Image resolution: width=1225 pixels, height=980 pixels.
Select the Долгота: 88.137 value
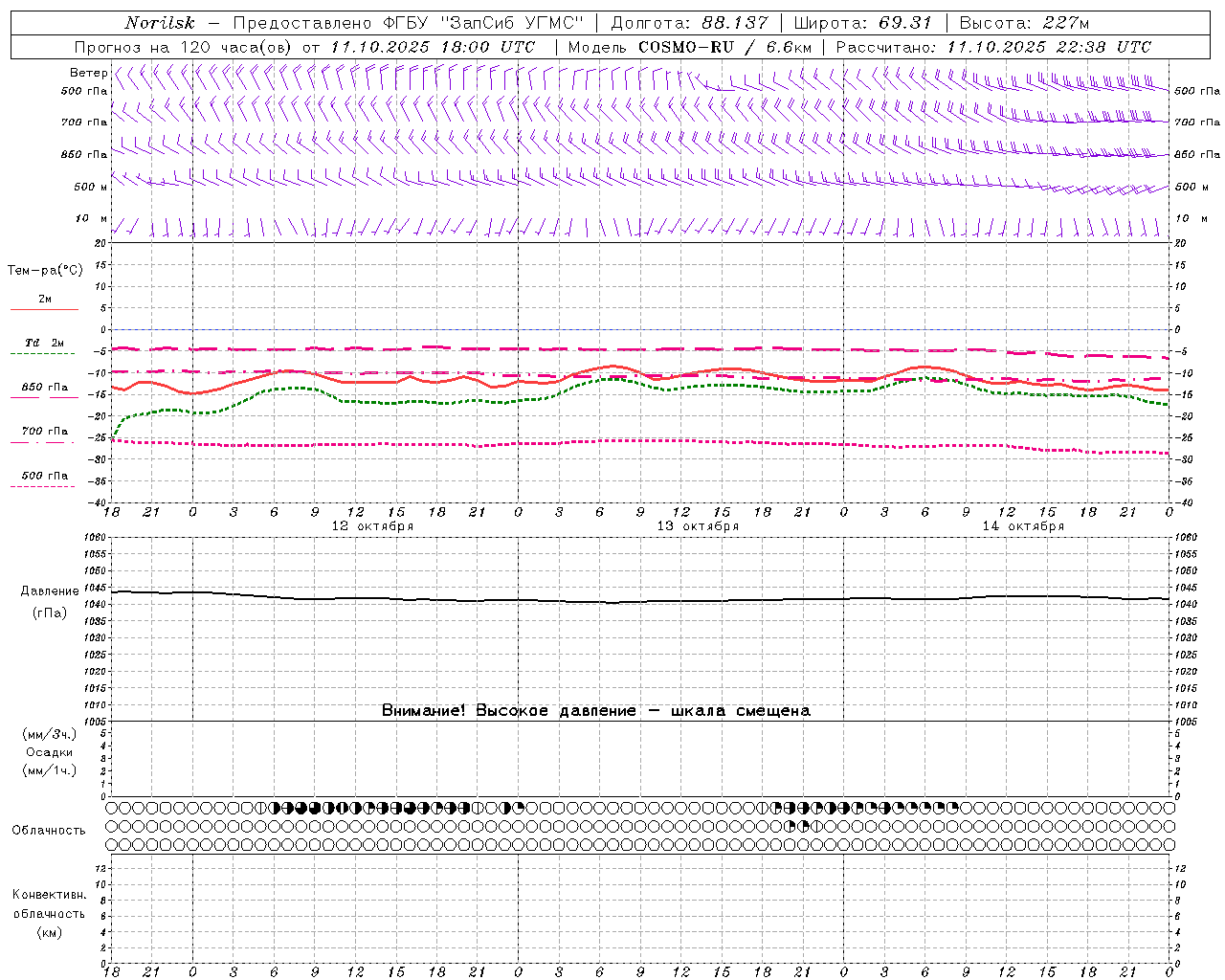coord(689,23)
